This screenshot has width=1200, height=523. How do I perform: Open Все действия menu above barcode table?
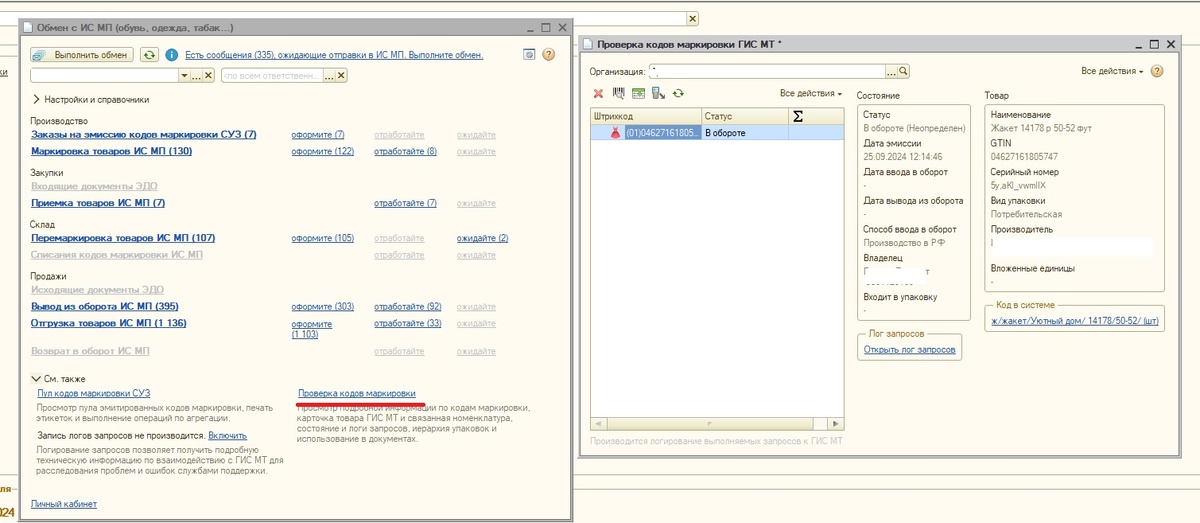tap(811, 93)
